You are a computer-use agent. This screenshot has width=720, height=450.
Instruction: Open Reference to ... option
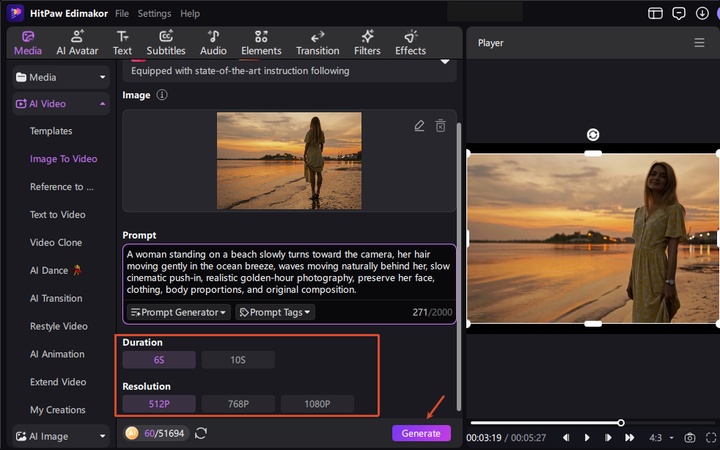pos(62,187)
